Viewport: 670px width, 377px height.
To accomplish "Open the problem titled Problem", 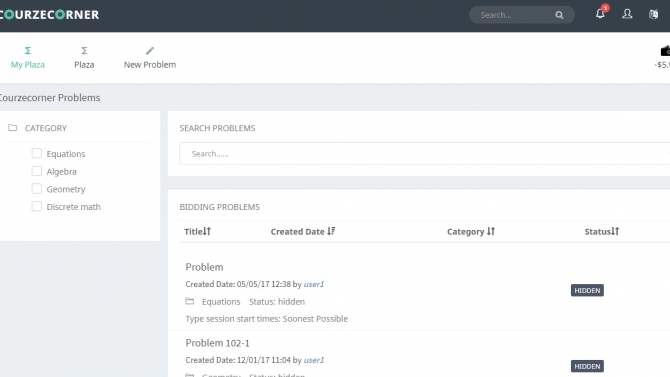I will point(204,267).
